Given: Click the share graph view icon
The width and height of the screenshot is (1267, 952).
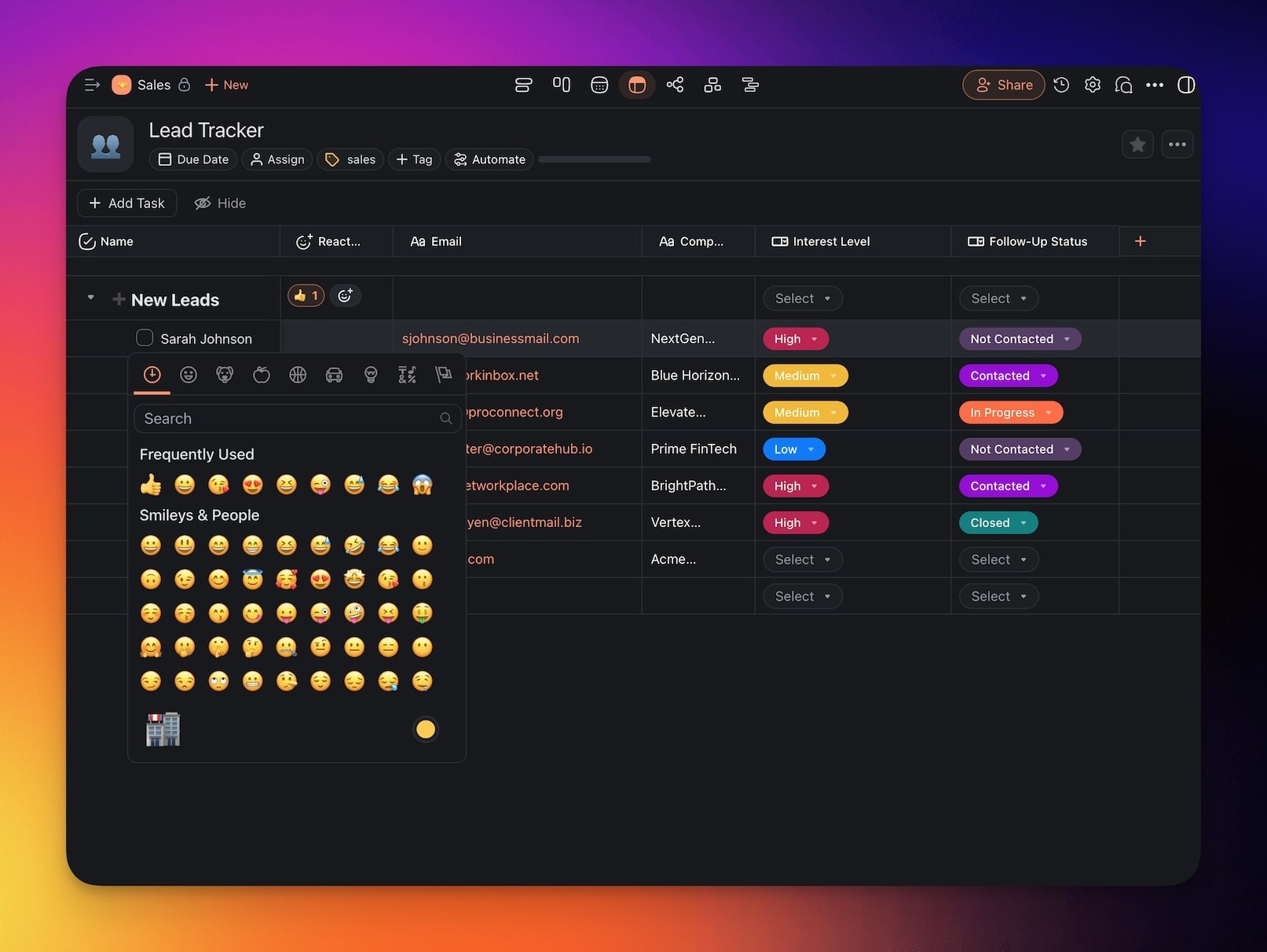Looking at the screenshot, I should click(x=675, y=85).
